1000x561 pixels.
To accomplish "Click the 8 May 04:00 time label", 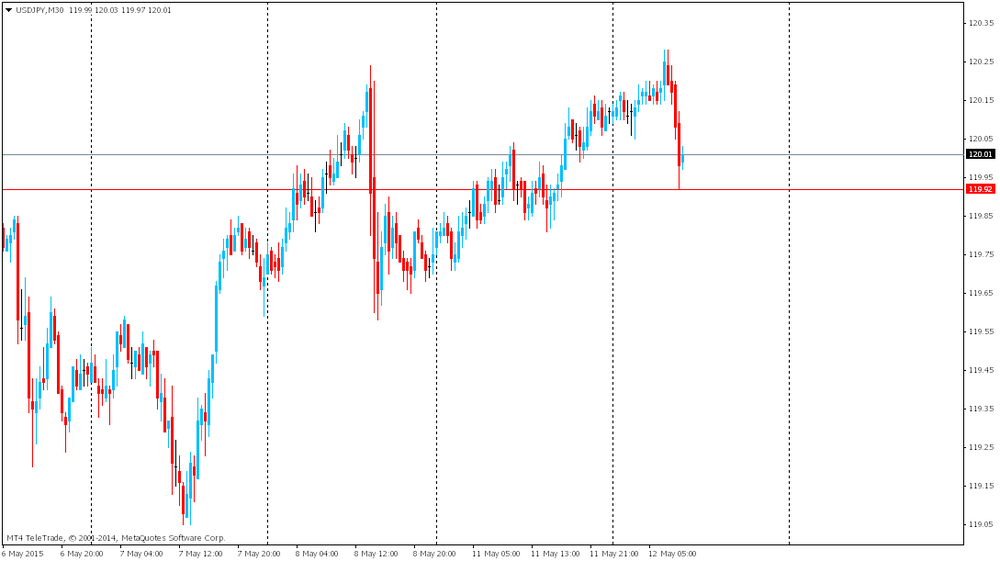I will point(317,553).
